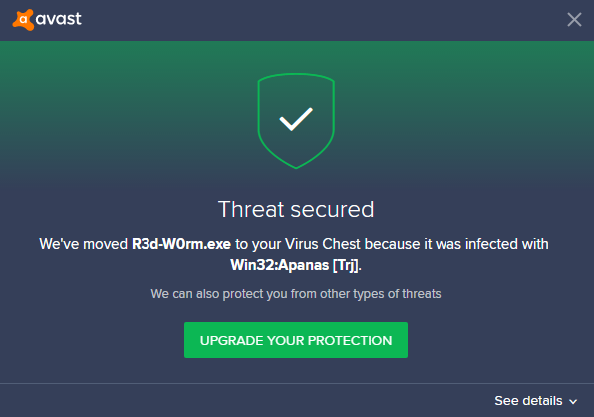The image size is (594, 417).
Task: Click the infected with text in message
Action: tap(506, 244)
